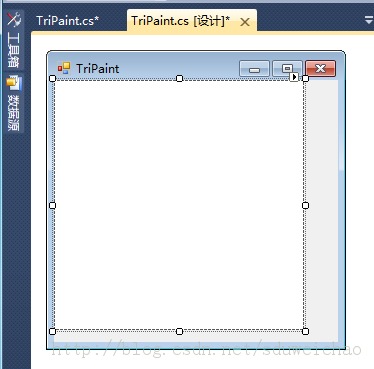Click the form's minimize button in designer

254,69
